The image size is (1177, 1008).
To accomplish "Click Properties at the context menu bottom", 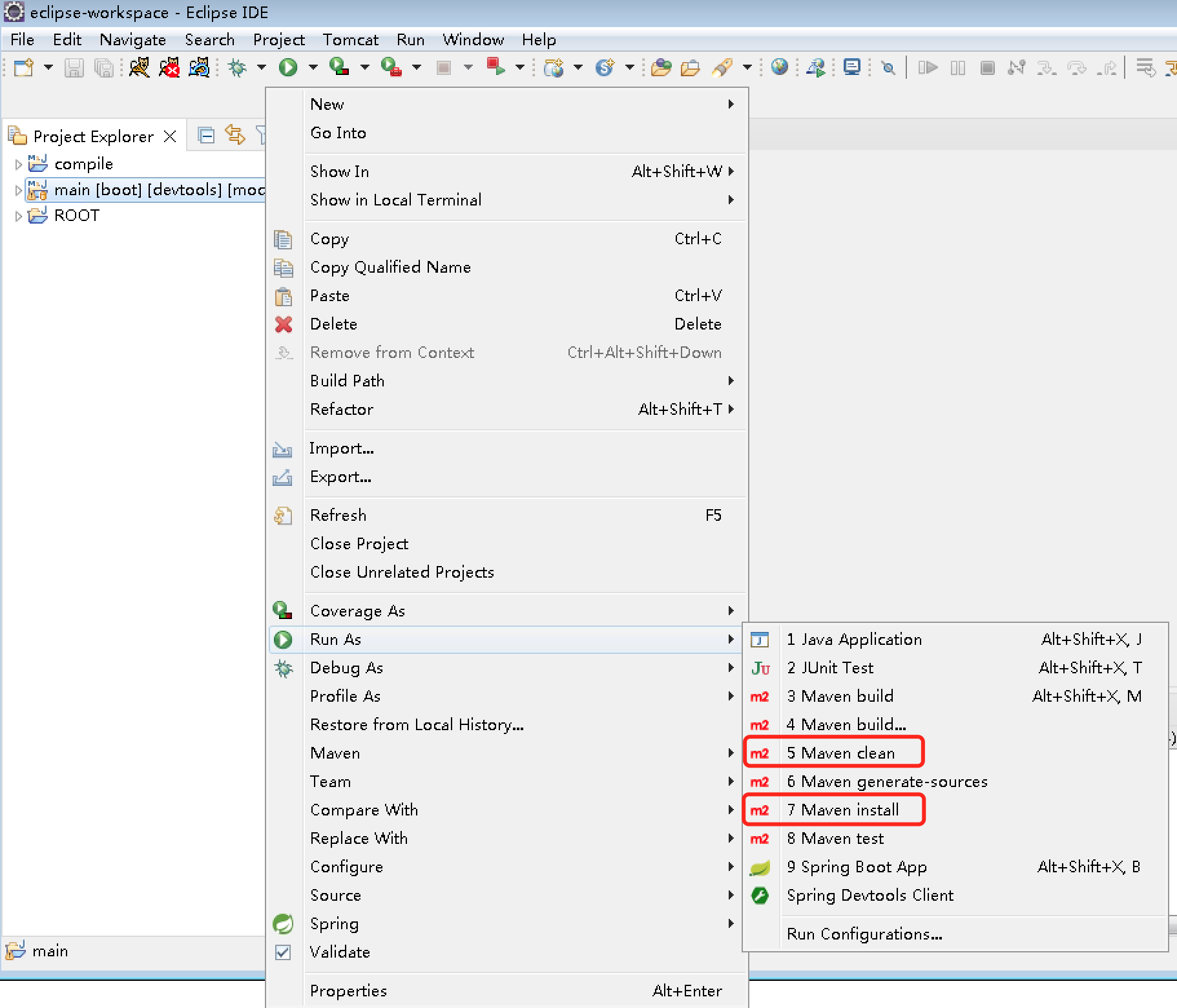I will pyautogui.click(x=348, y=991).
